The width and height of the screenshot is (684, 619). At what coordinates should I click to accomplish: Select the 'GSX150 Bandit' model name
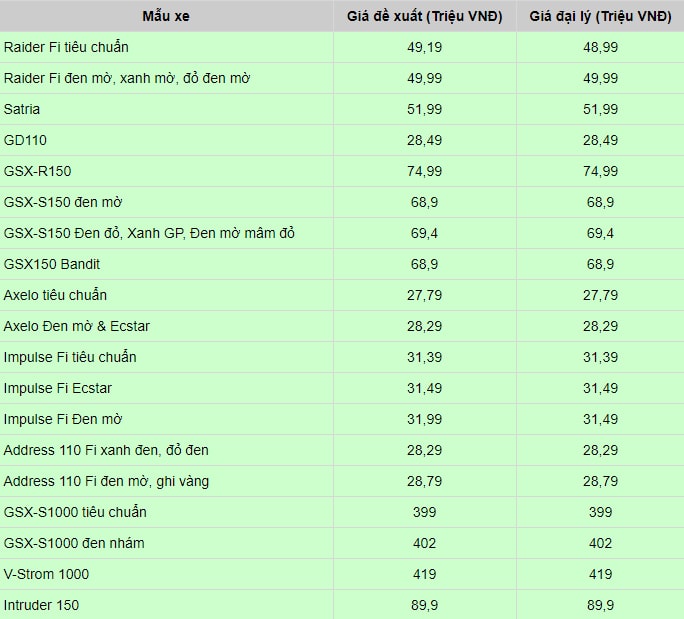click(x=51, y=264)
